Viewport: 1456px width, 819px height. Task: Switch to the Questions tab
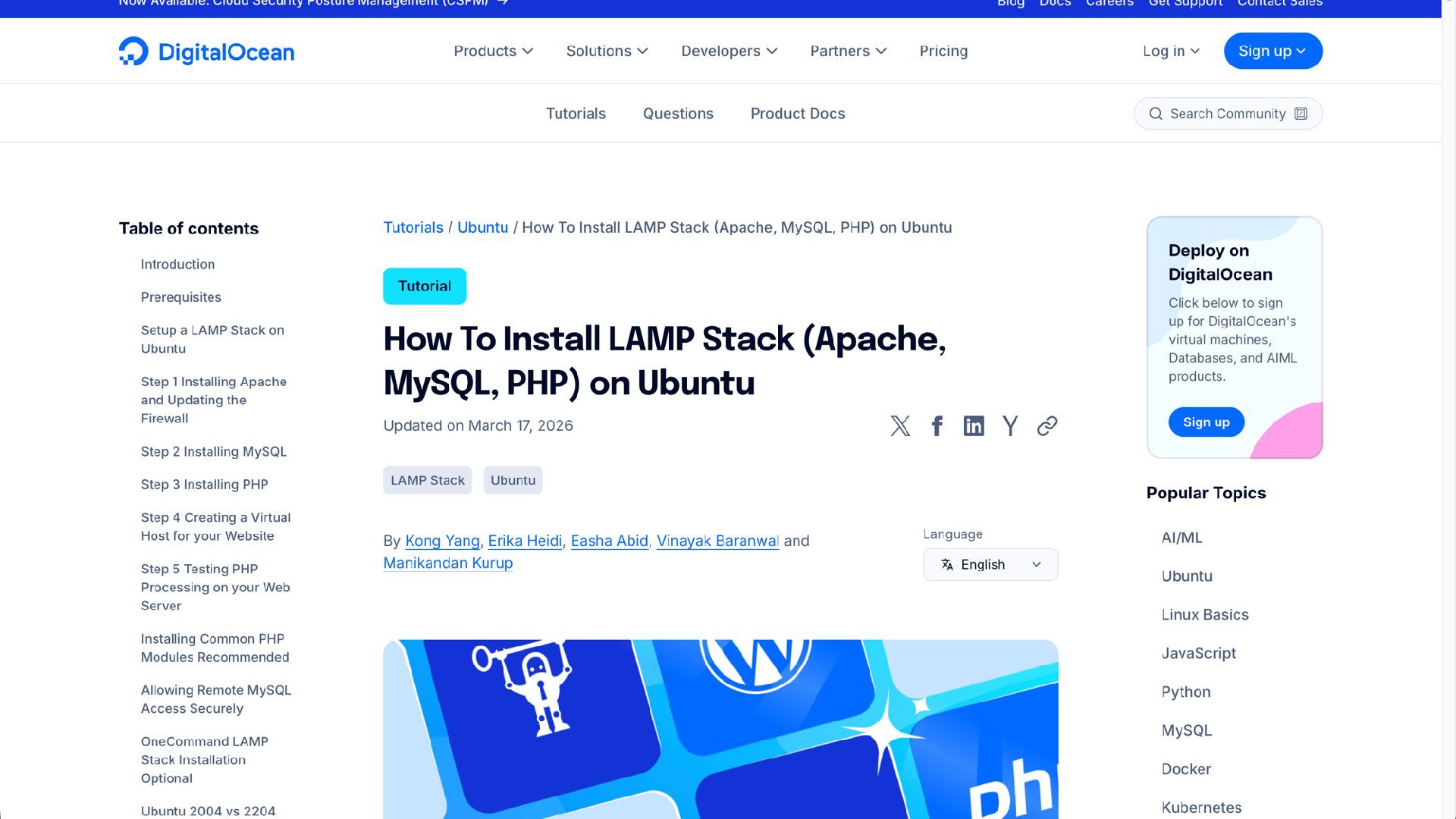[x=678, y=114]
